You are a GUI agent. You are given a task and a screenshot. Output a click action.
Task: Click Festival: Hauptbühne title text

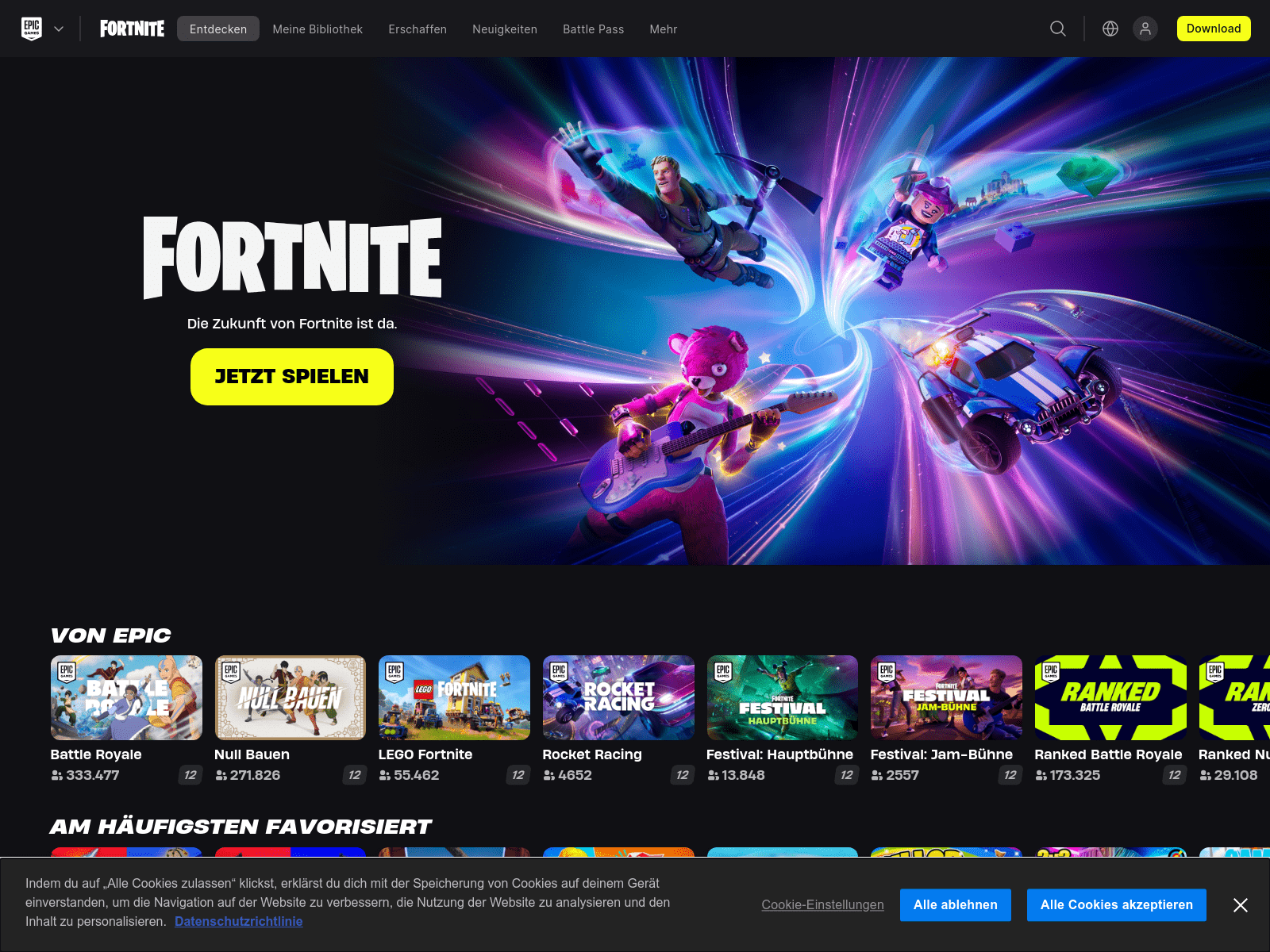(x=779, y=754)
